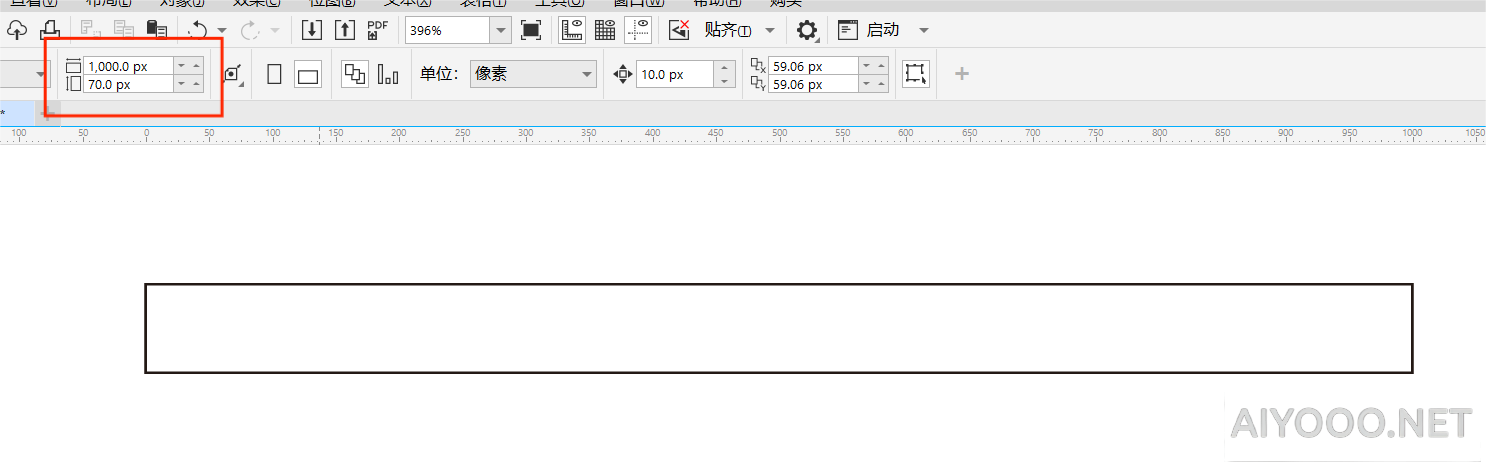Select landscape page orientation

click(308, 74)
